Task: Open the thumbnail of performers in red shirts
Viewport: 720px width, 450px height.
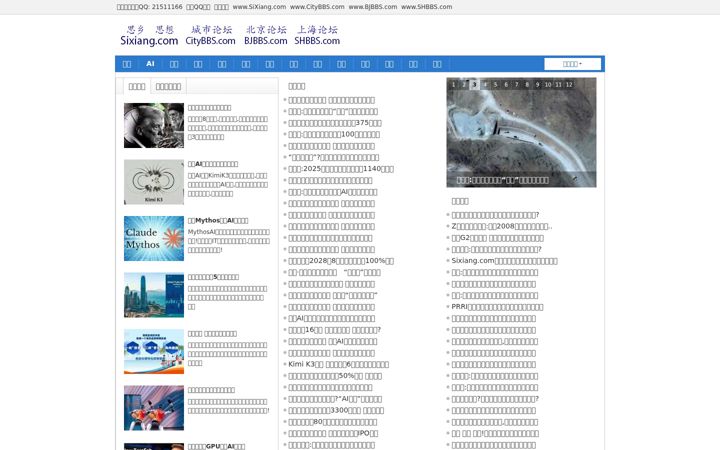Action: point(154,408)
